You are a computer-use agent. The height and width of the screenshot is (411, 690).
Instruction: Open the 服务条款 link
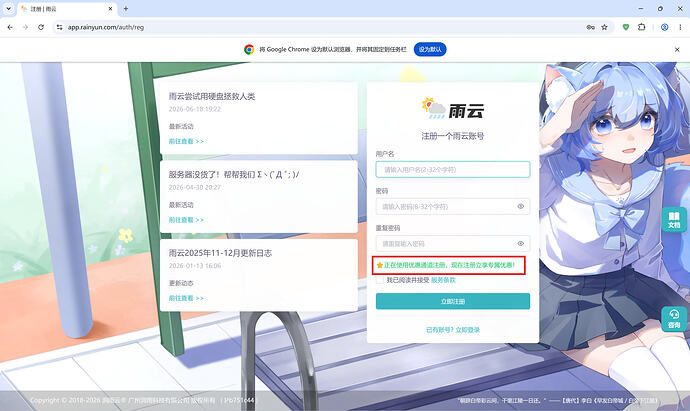coord(443,280)
